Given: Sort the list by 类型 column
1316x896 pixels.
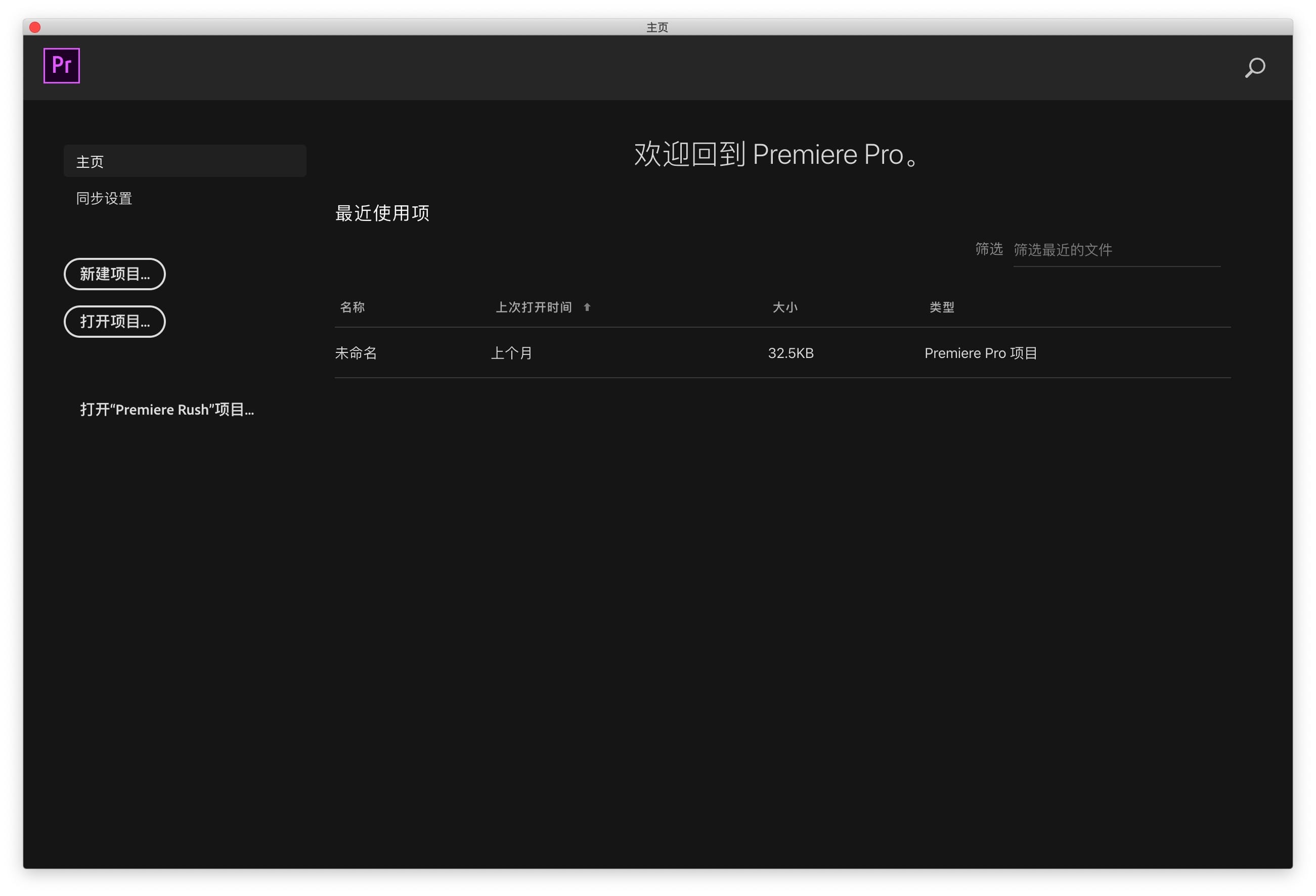Looking at the screenshot, I should [942, 307].
